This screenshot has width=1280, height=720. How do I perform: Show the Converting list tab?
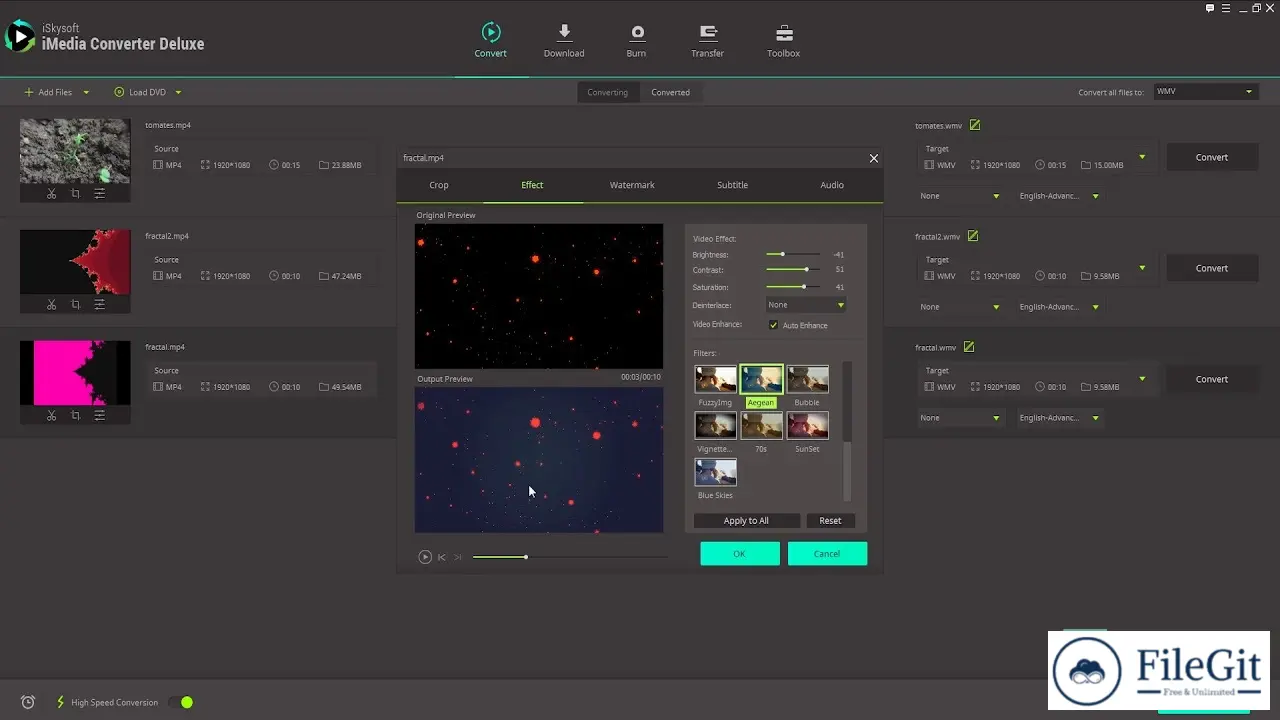[607, 92]
